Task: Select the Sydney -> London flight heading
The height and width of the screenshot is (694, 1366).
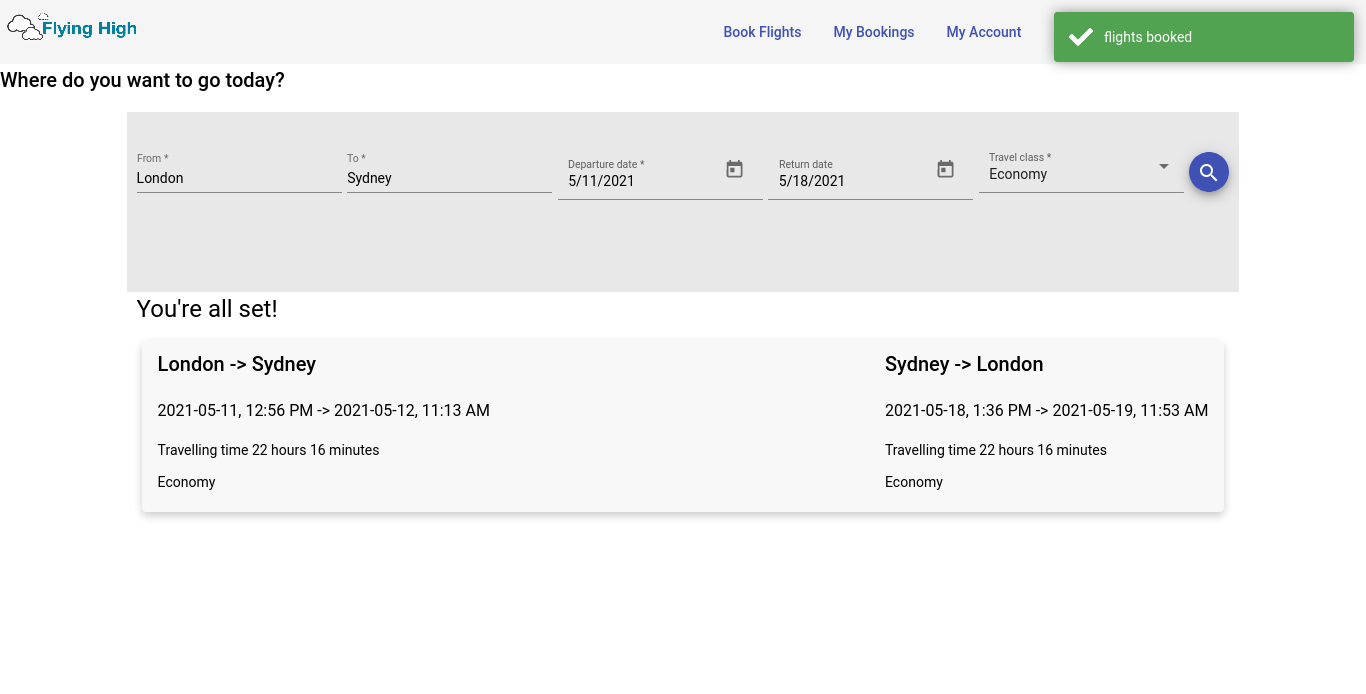Action: tap(963, 364)
